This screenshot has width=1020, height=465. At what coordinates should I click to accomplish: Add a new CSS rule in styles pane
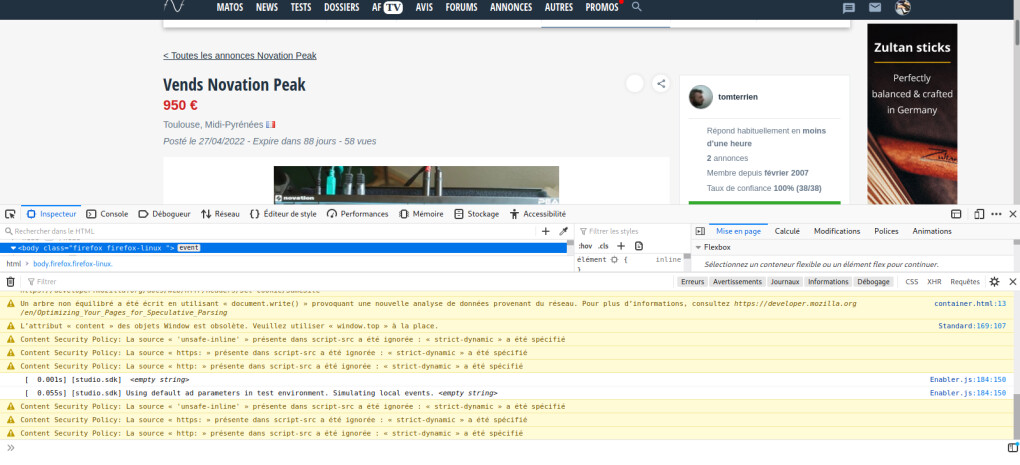[x=621, y=246]
